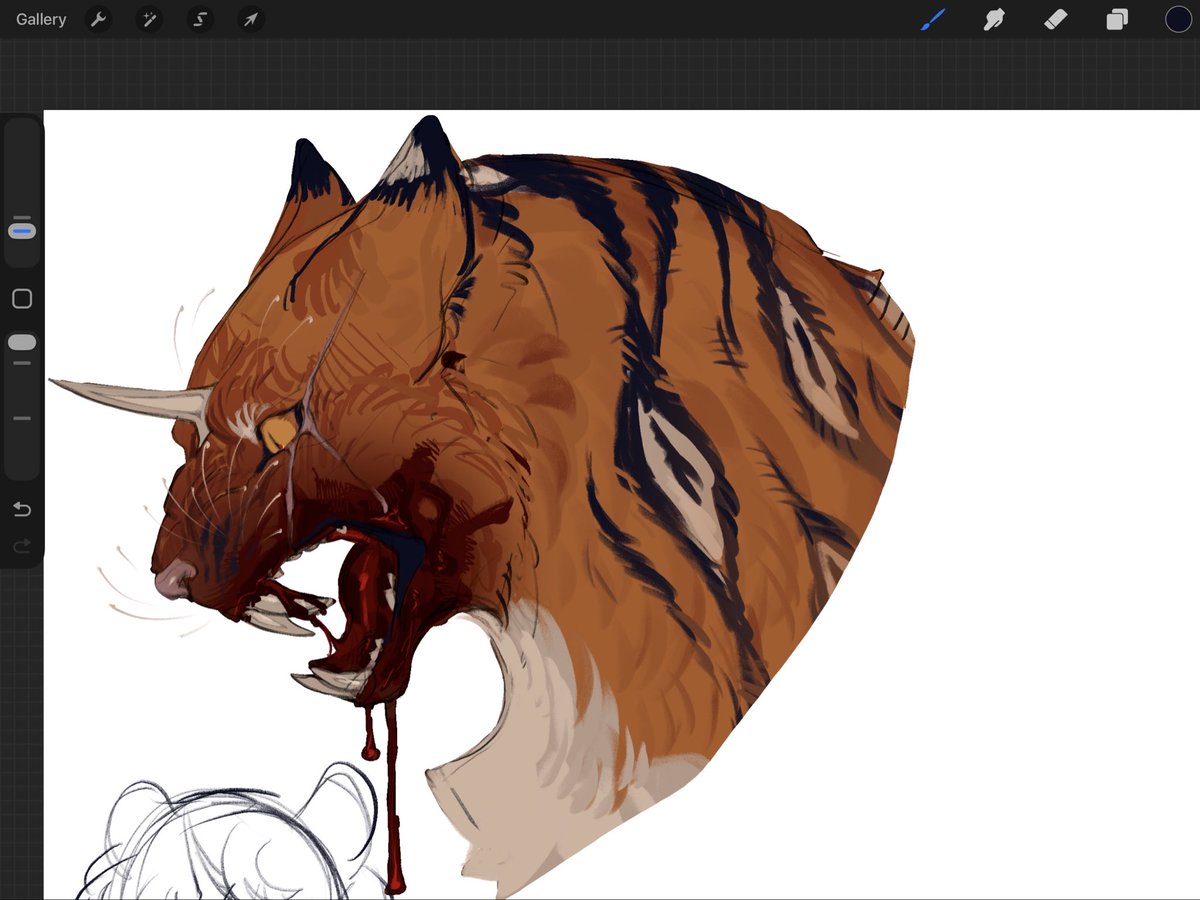Return to the Gallery

tap(39, 19)
